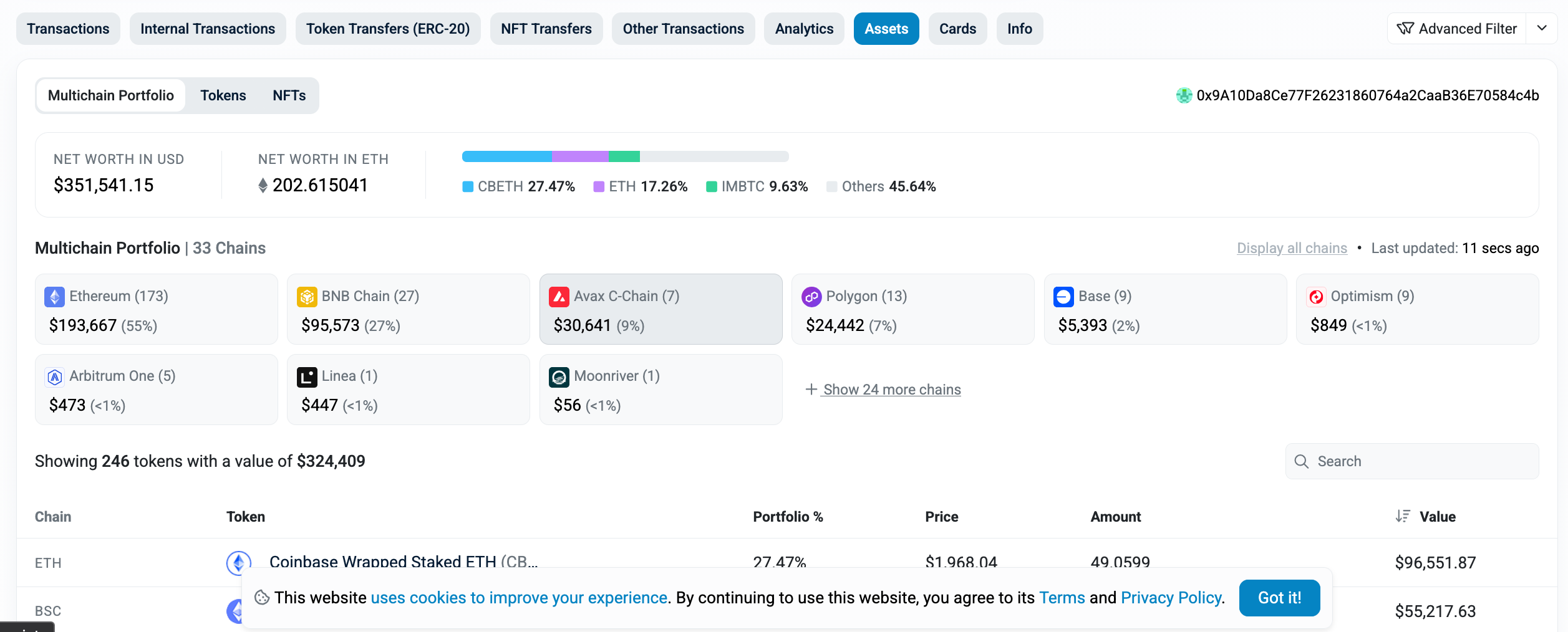Click the BNB Chain logo icon
This screenshot has width=1568, height=632.
307,297
